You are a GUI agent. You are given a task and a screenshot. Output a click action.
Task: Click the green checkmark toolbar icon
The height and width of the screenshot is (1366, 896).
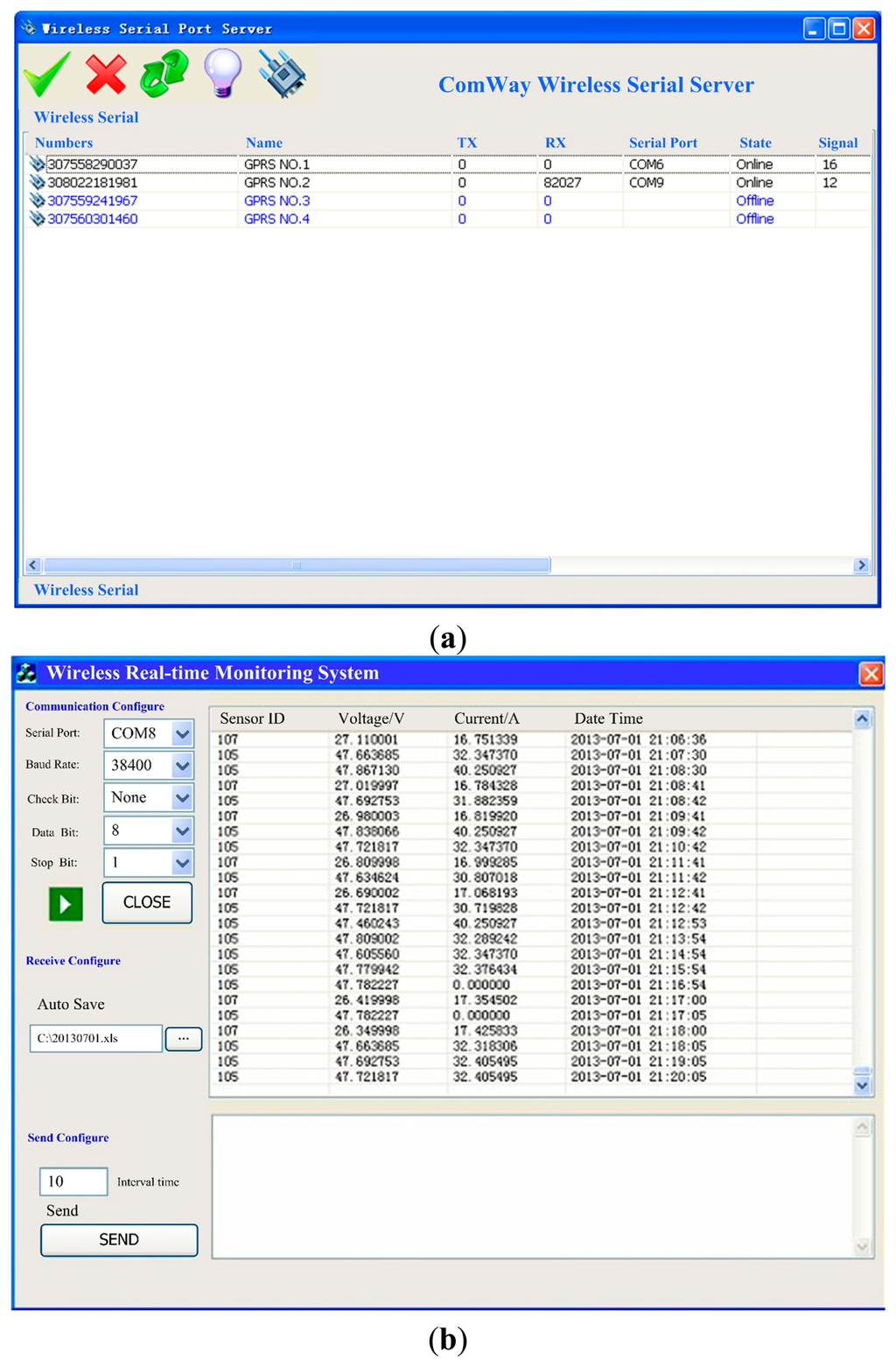[47, 74]
